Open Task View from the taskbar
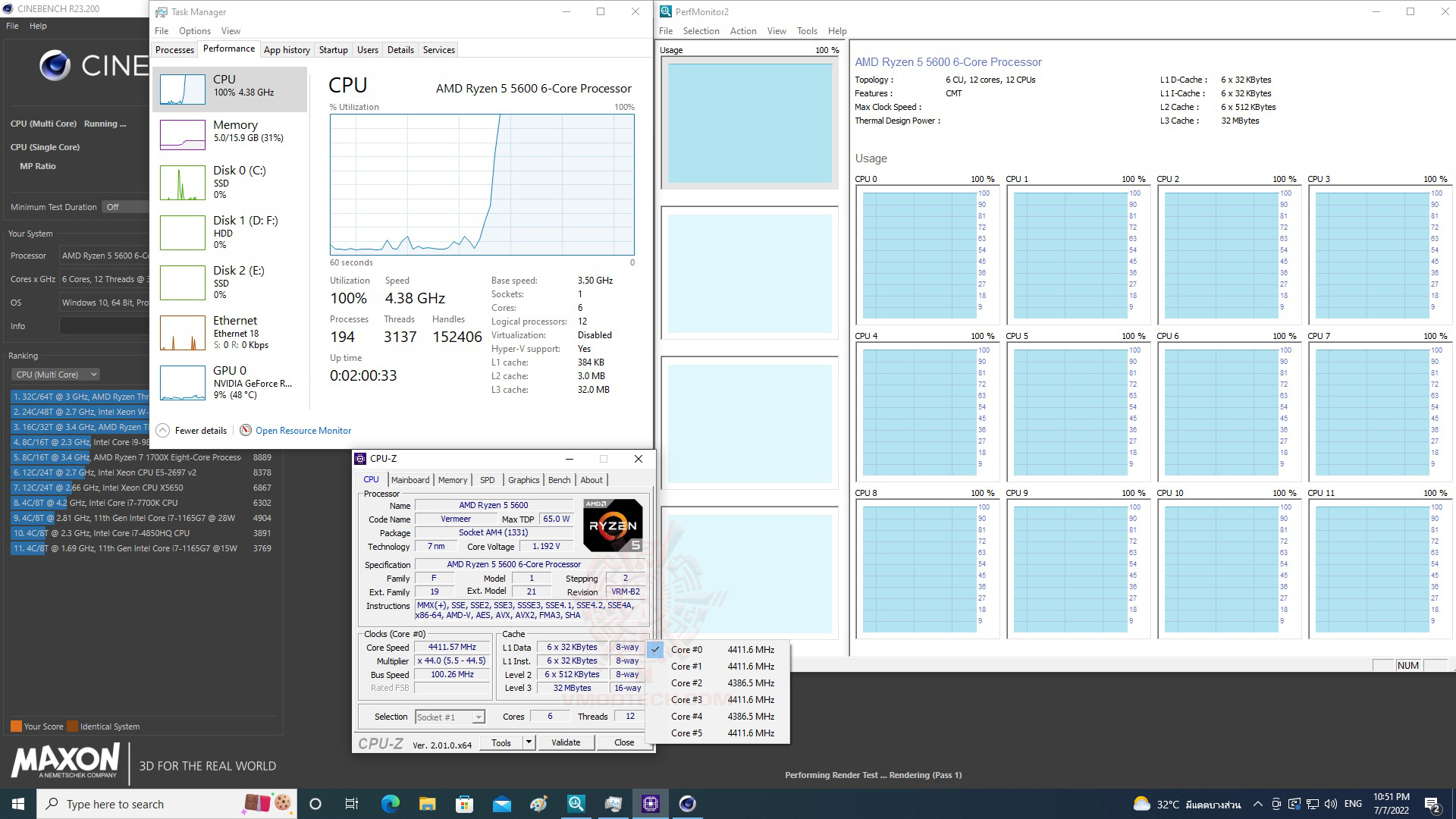The width and height of the screenshot is (1456, 819). (x=352, y=804)
